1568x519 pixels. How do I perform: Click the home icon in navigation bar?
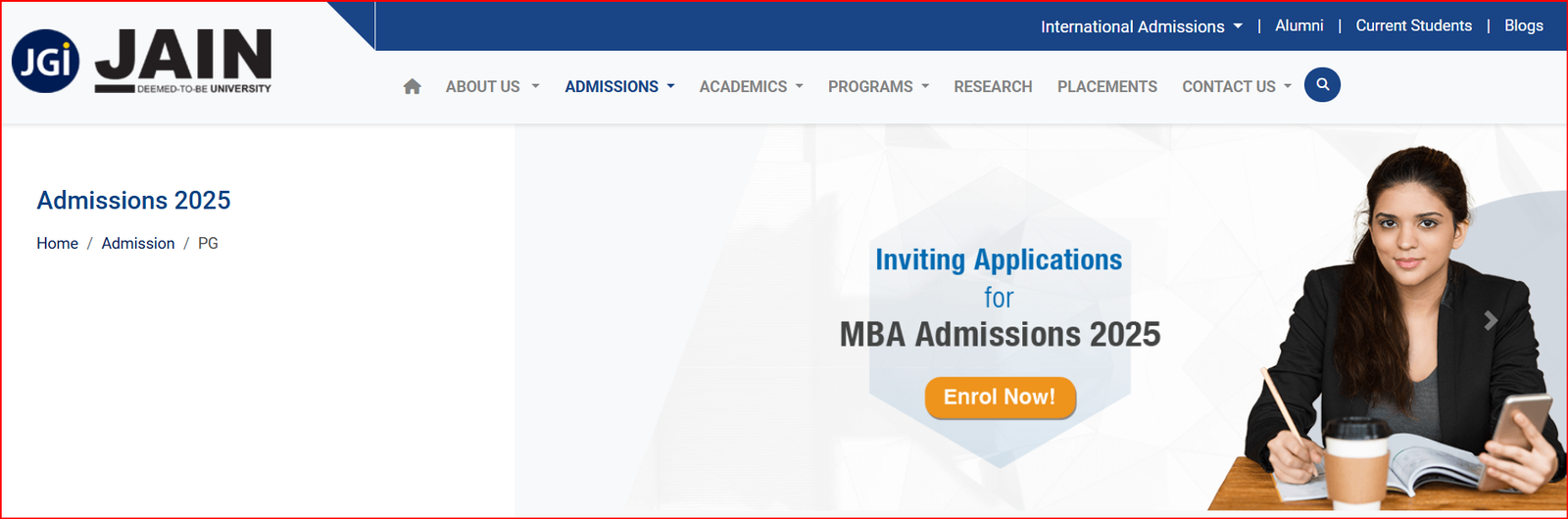[x=412, y=86]
